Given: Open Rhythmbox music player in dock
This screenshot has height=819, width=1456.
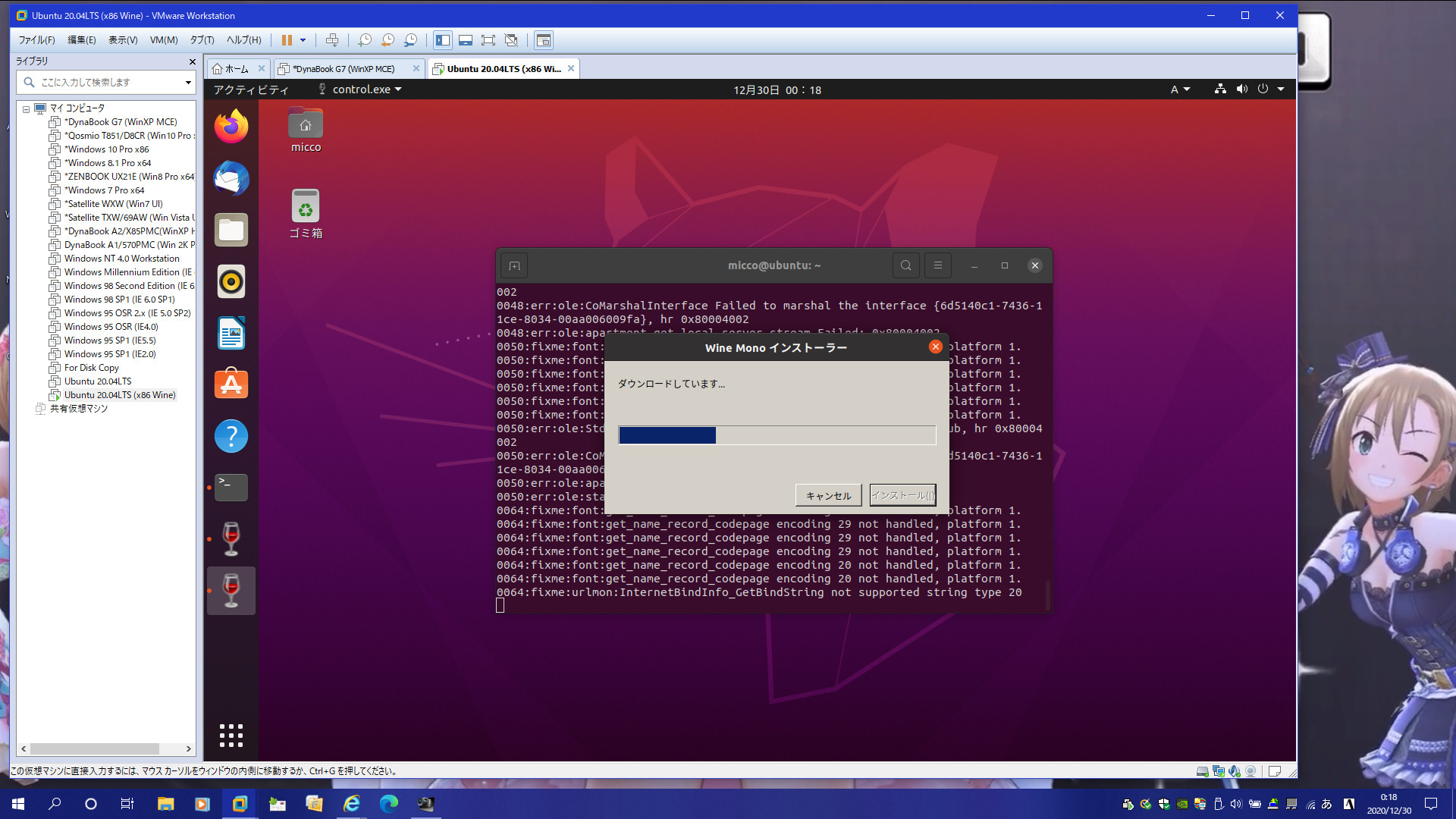Looking at the screenshot, I should [x=231, y=281].
